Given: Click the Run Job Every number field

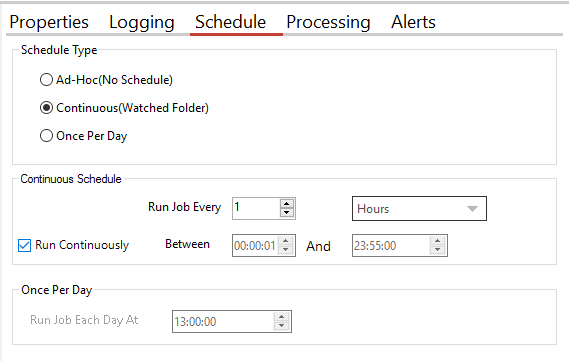Looking at the screenshot, I should click(256, 208).
